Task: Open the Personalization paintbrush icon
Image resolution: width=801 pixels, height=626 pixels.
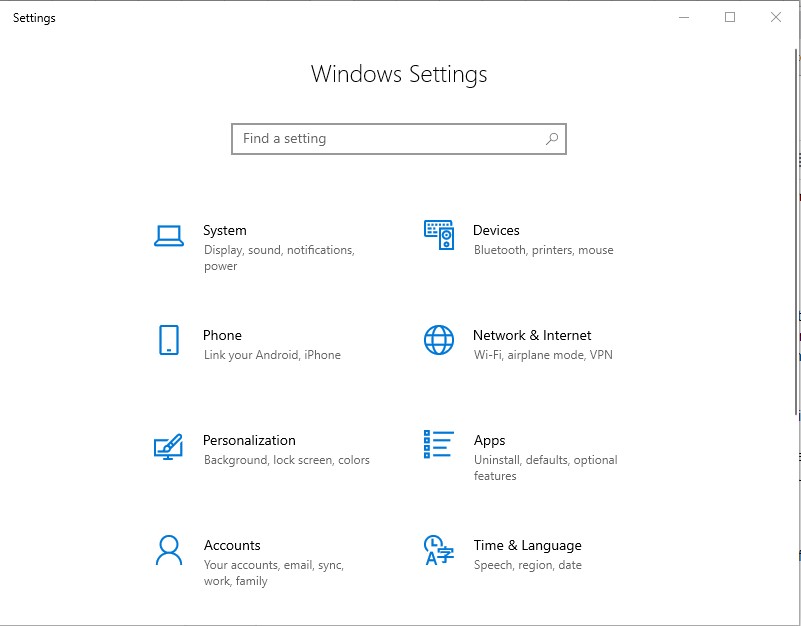Action: pos(169,447)
